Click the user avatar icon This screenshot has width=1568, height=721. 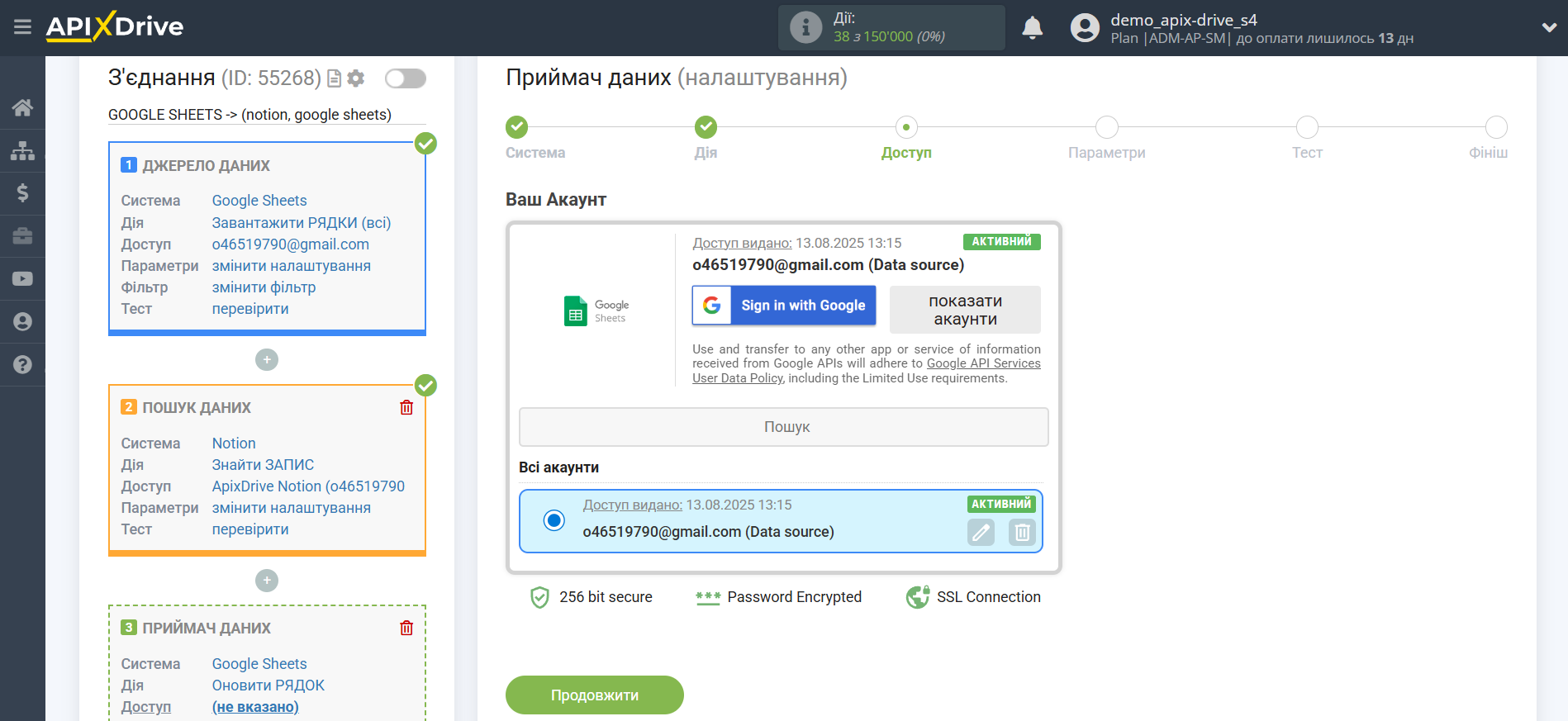[x=1085, y=28]
